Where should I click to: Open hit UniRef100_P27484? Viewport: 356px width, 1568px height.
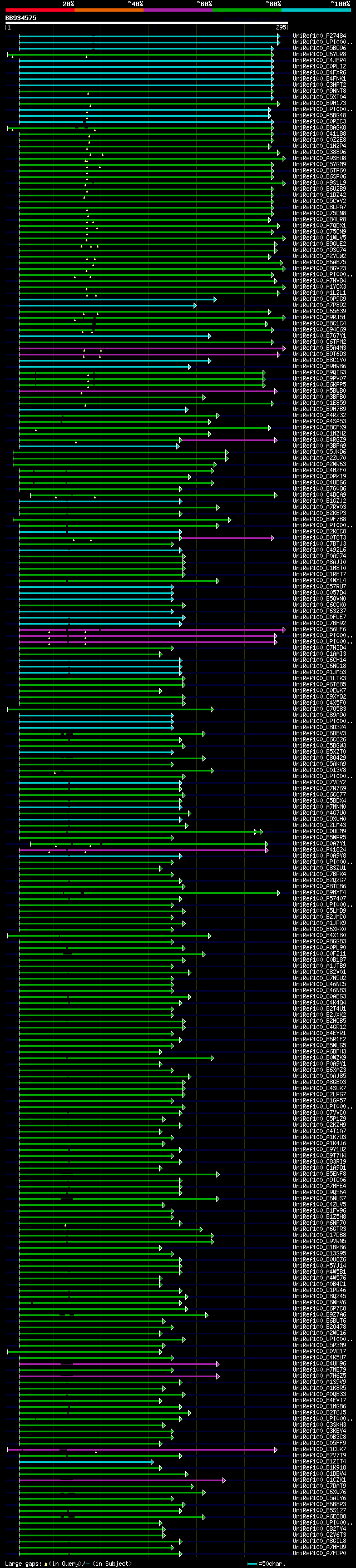pyautogui.click(x=319, y=36)
